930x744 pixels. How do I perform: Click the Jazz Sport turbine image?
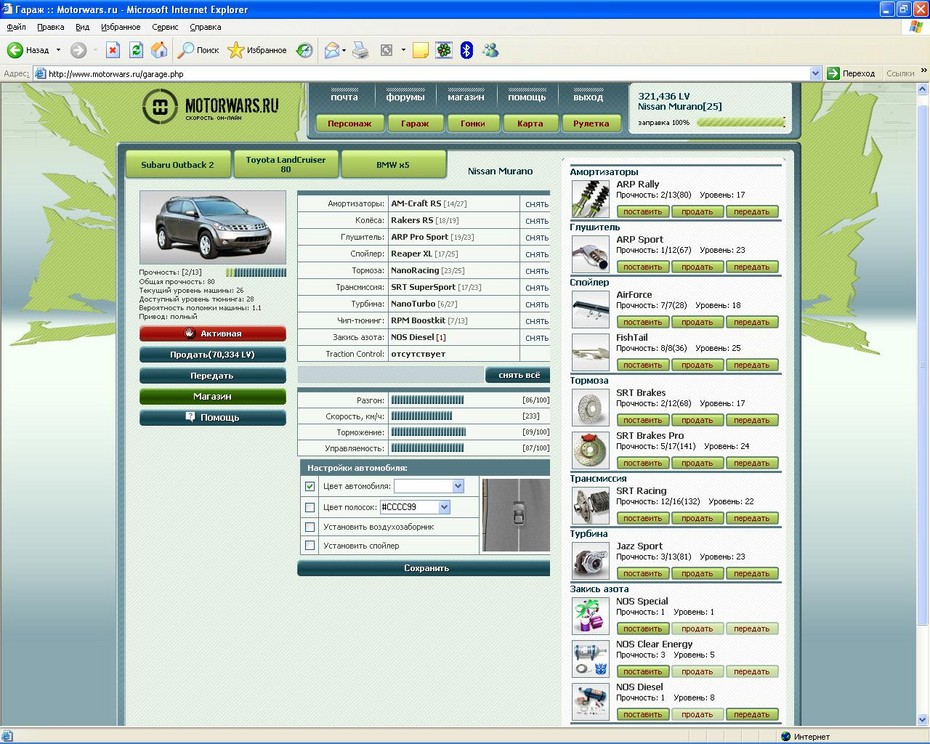pos(590,561)
